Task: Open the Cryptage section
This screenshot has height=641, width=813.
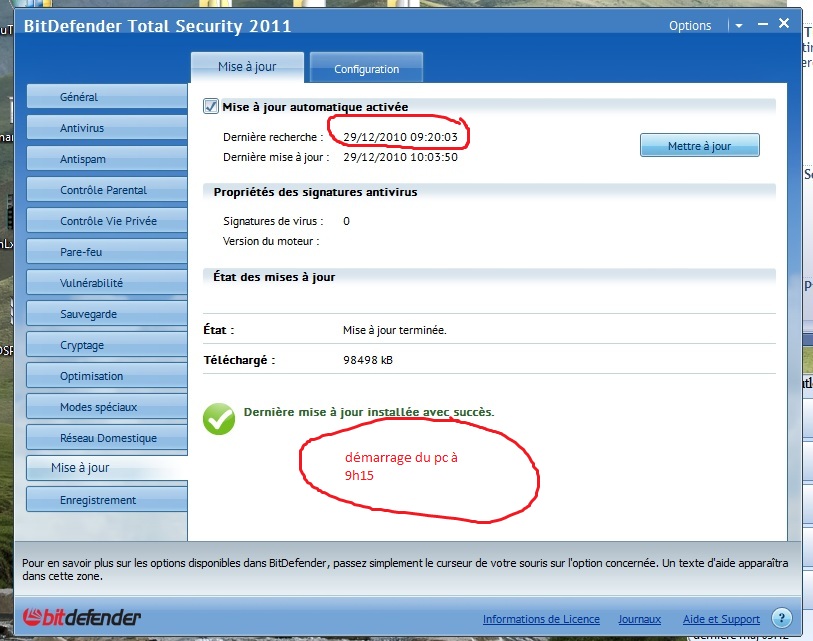Action: (107, 345)
